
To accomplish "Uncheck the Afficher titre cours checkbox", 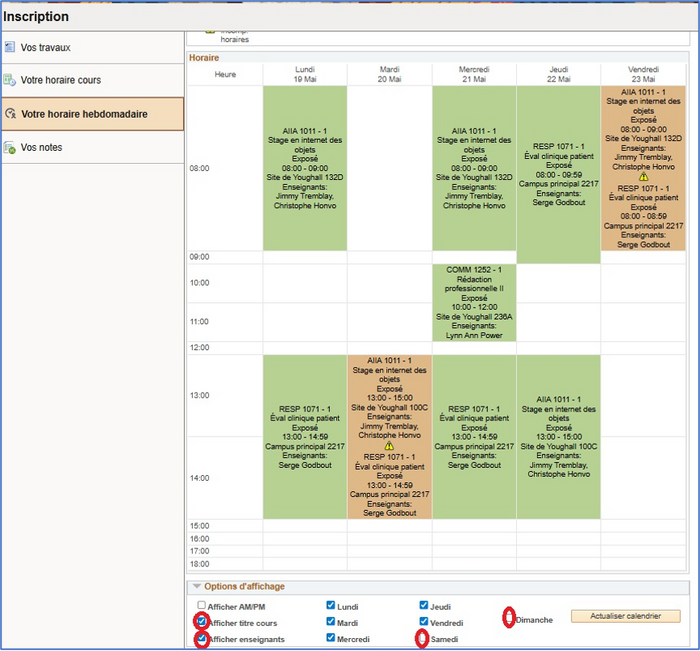I will tap(202, 622).
